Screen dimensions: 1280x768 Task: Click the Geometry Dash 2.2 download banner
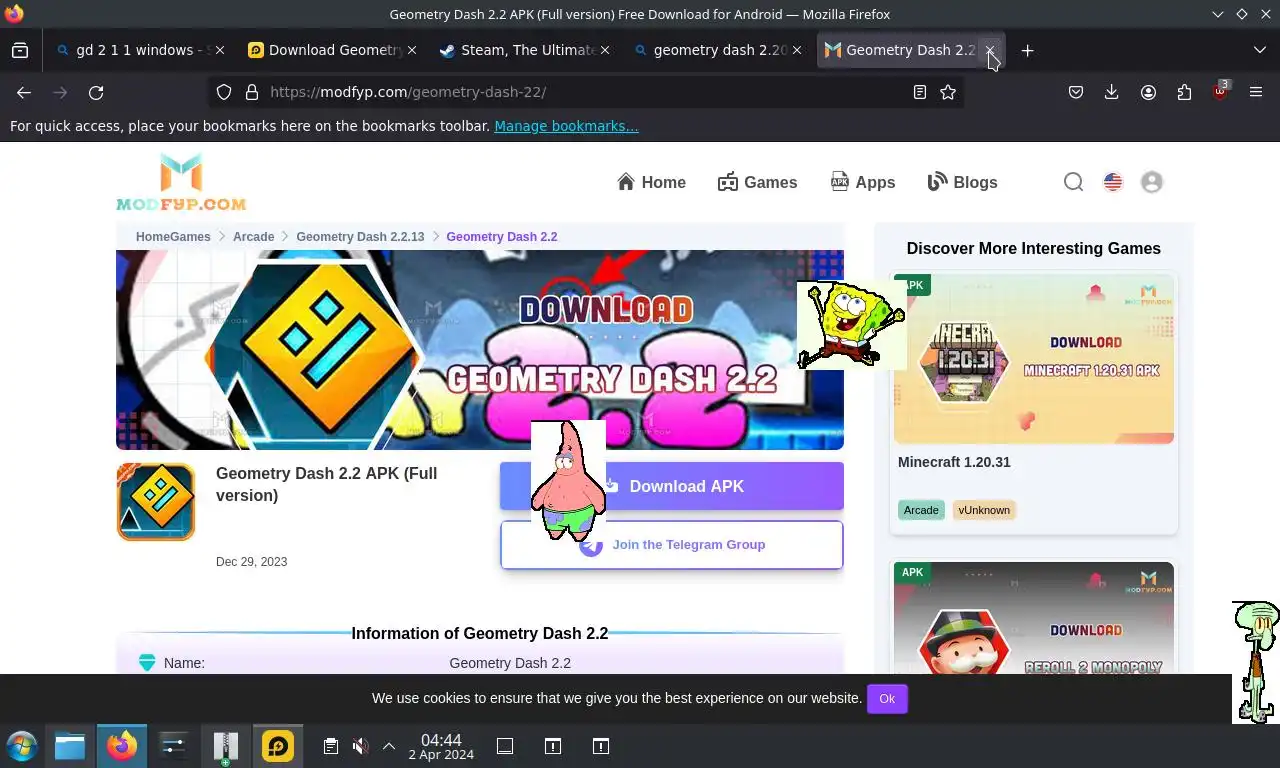tap(480, 350)
